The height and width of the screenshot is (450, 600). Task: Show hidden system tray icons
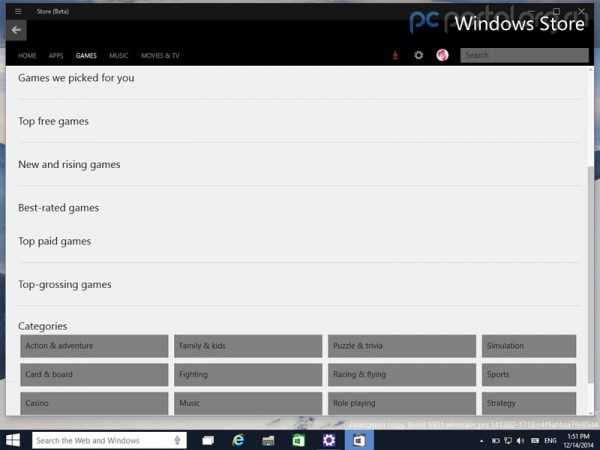(481, 441)
